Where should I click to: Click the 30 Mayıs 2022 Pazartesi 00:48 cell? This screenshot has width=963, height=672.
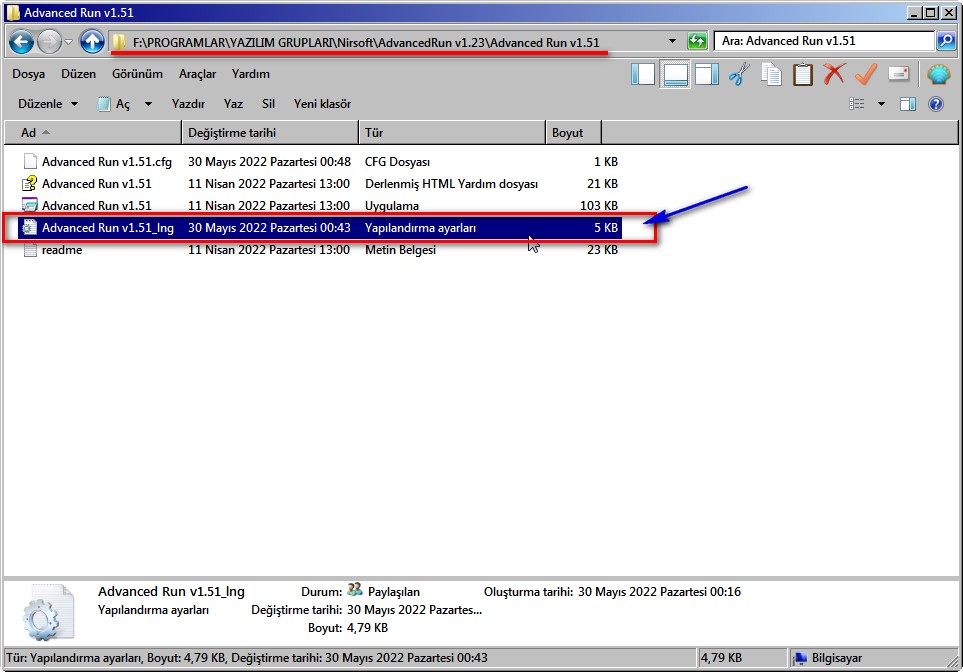(x=269, y=162)
